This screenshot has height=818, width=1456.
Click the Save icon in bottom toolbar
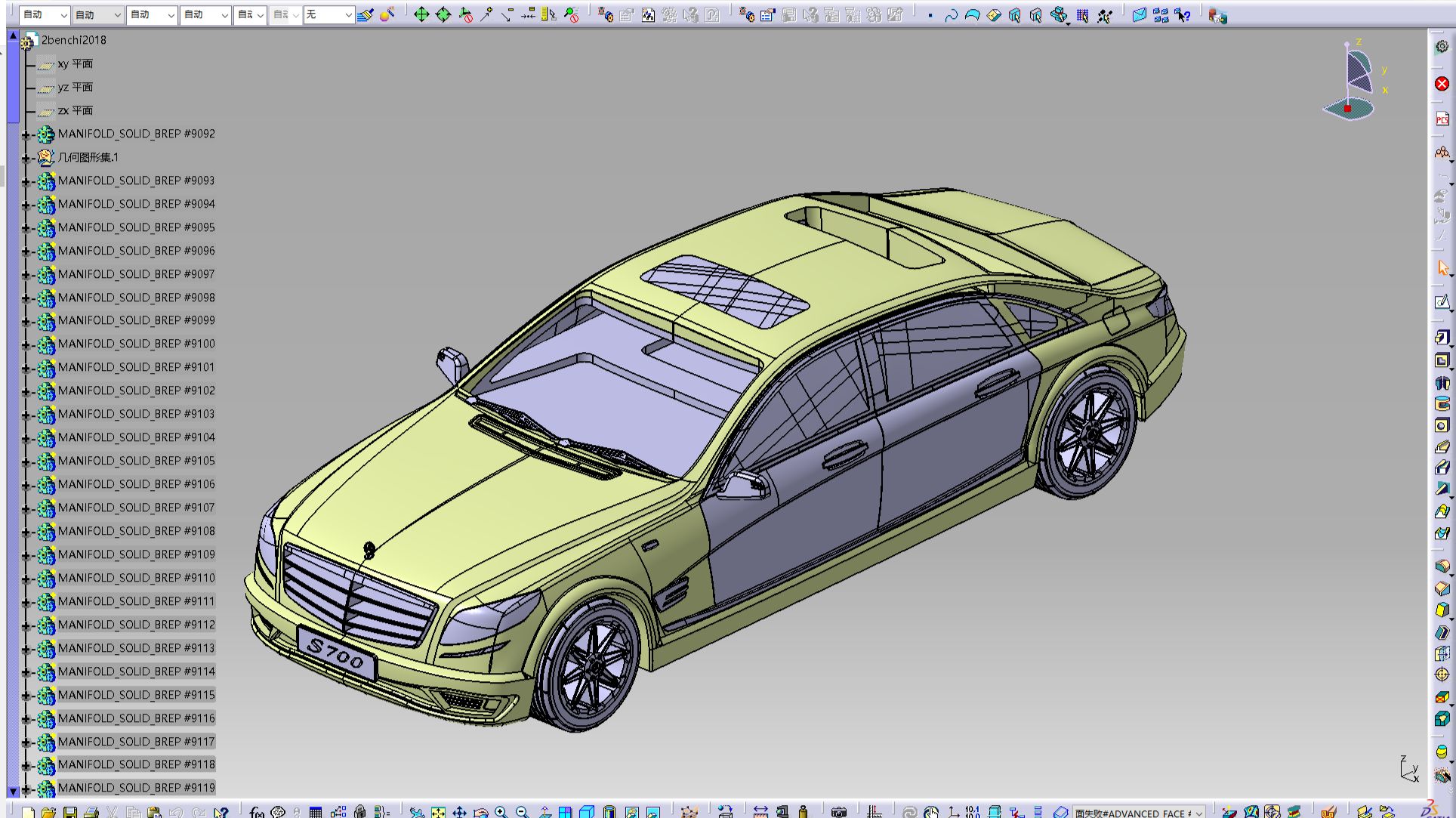click(69, 812)
